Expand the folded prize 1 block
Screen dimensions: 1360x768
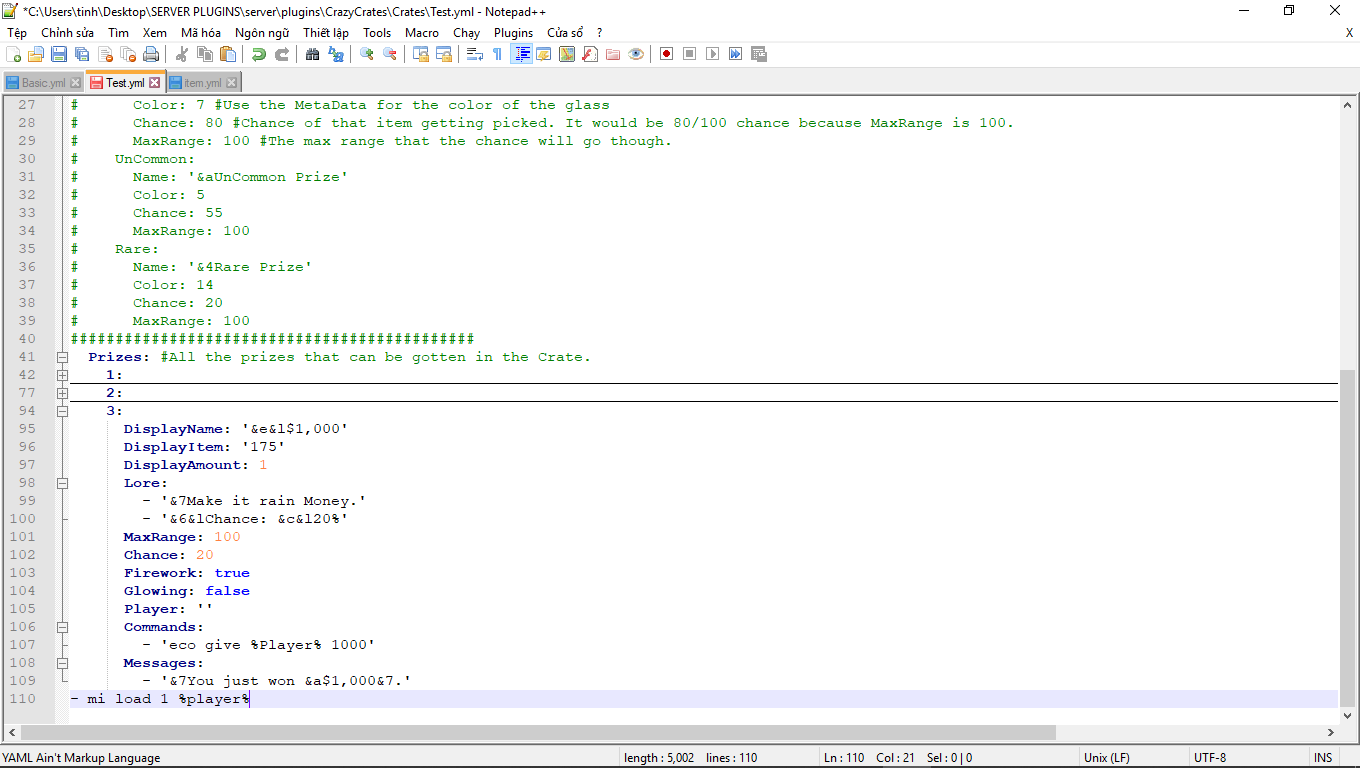pos(62,375)
